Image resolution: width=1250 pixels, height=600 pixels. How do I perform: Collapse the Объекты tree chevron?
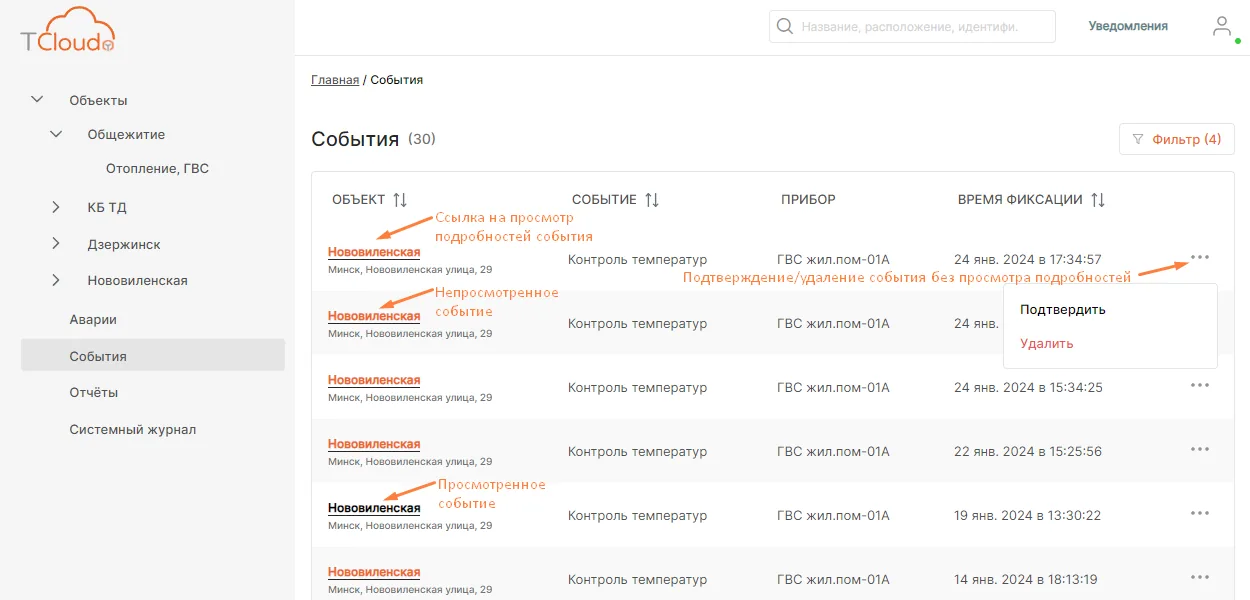pyautogui.click(x=38, y=99)
